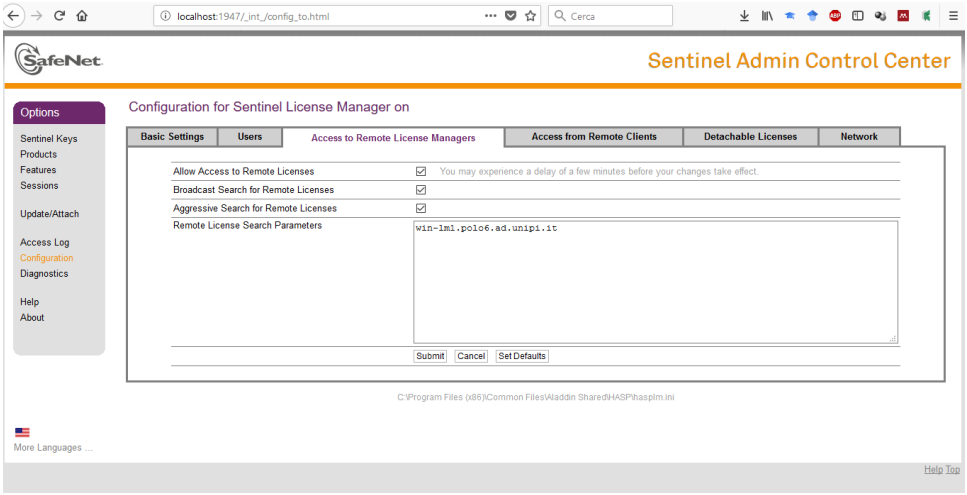The image size is (967, 495).
Task: Click the Set Defaults button
Action: (x=522, y=356)
